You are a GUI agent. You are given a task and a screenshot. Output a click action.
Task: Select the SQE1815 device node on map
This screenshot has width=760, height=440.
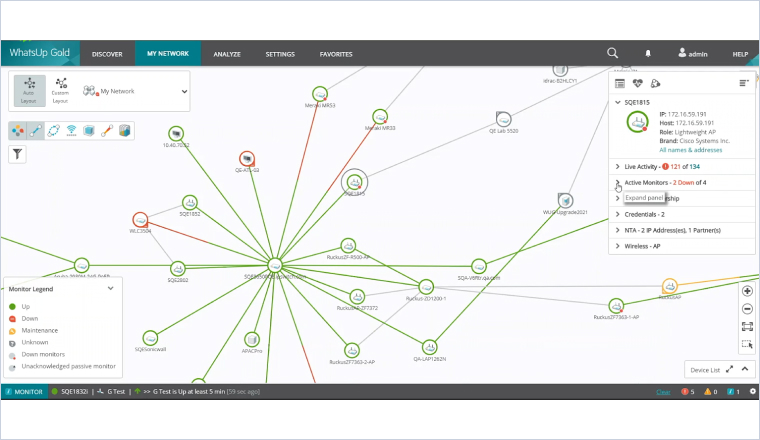(x=353, y=182)
